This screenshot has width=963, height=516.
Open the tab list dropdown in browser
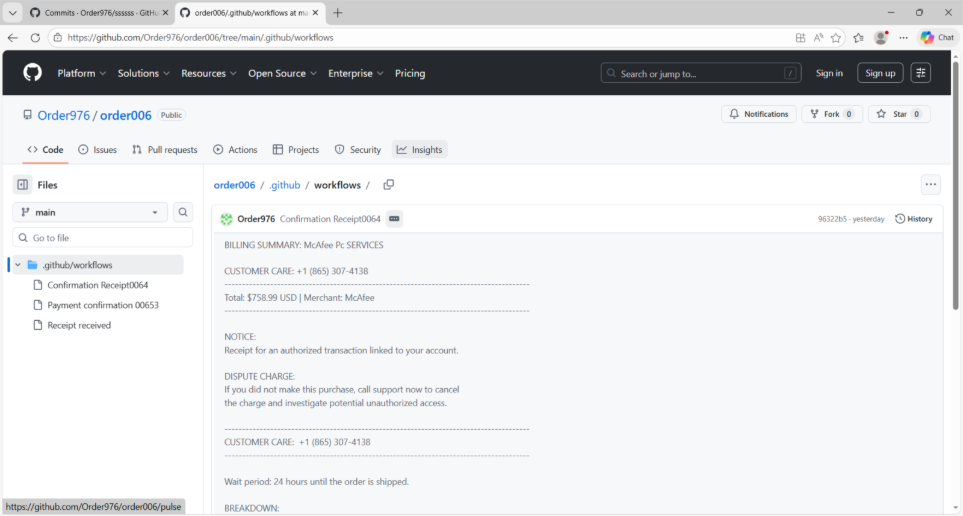pyautogui.click(x=12, y=12)
